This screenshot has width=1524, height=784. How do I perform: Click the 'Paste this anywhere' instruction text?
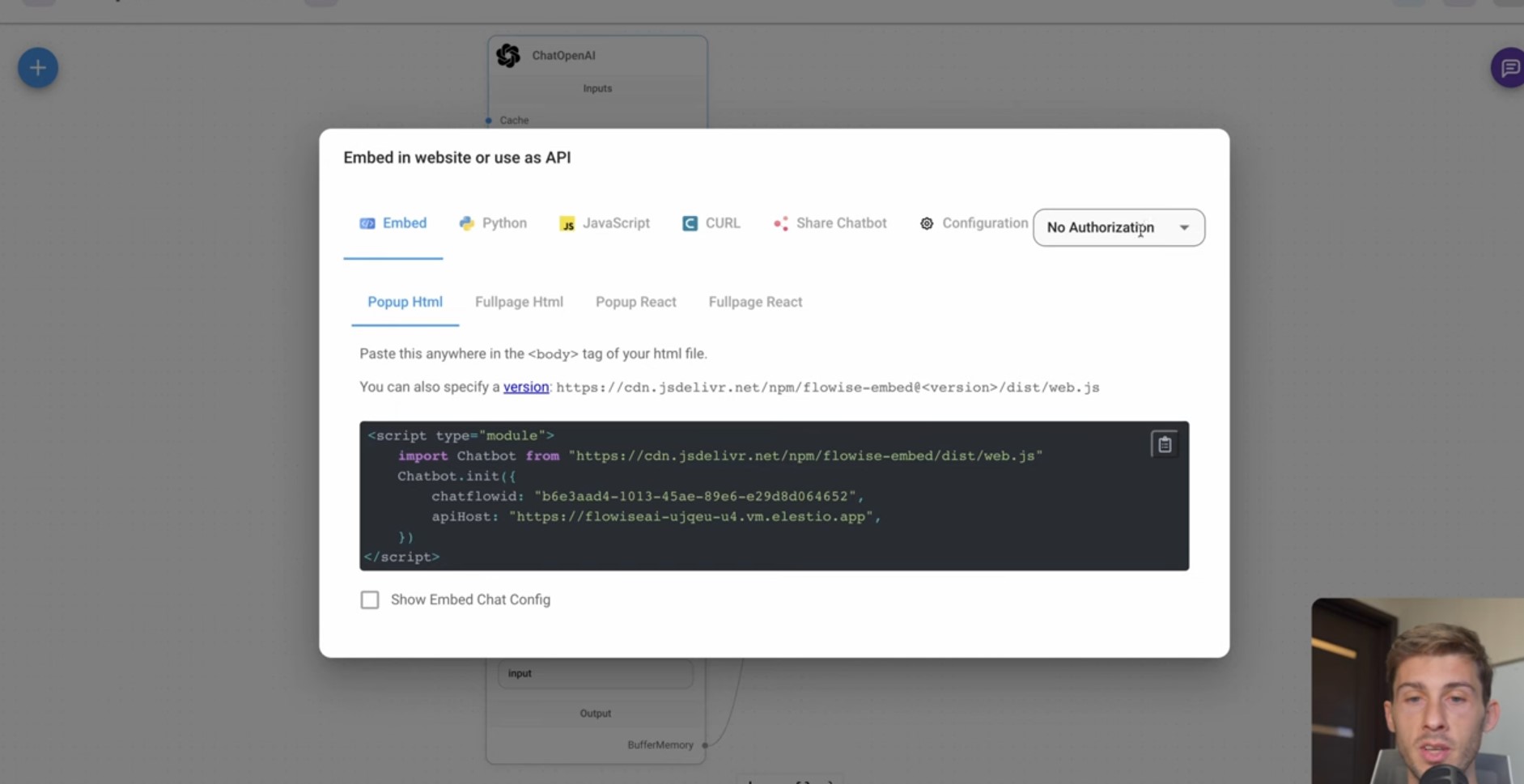click(x=533, y=354)
